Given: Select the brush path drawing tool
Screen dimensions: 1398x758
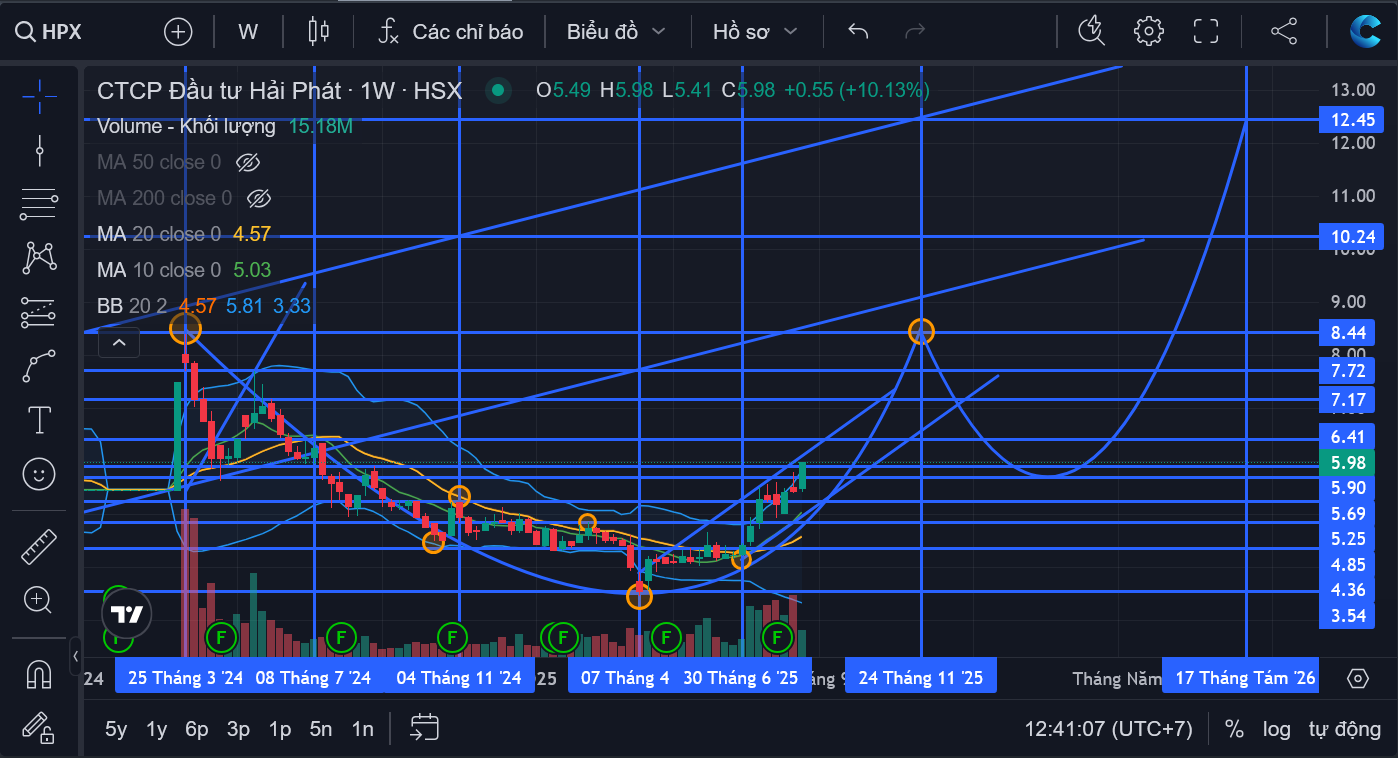Looking at the screenshot, I should 39,367.
